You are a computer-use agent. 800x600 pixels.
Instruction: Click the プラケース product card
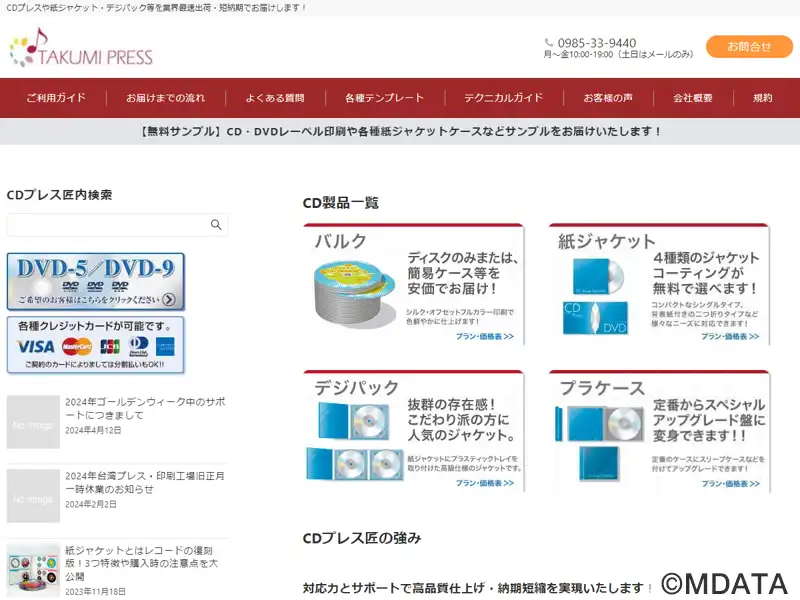pyautogui.click(x=659, y=431)
